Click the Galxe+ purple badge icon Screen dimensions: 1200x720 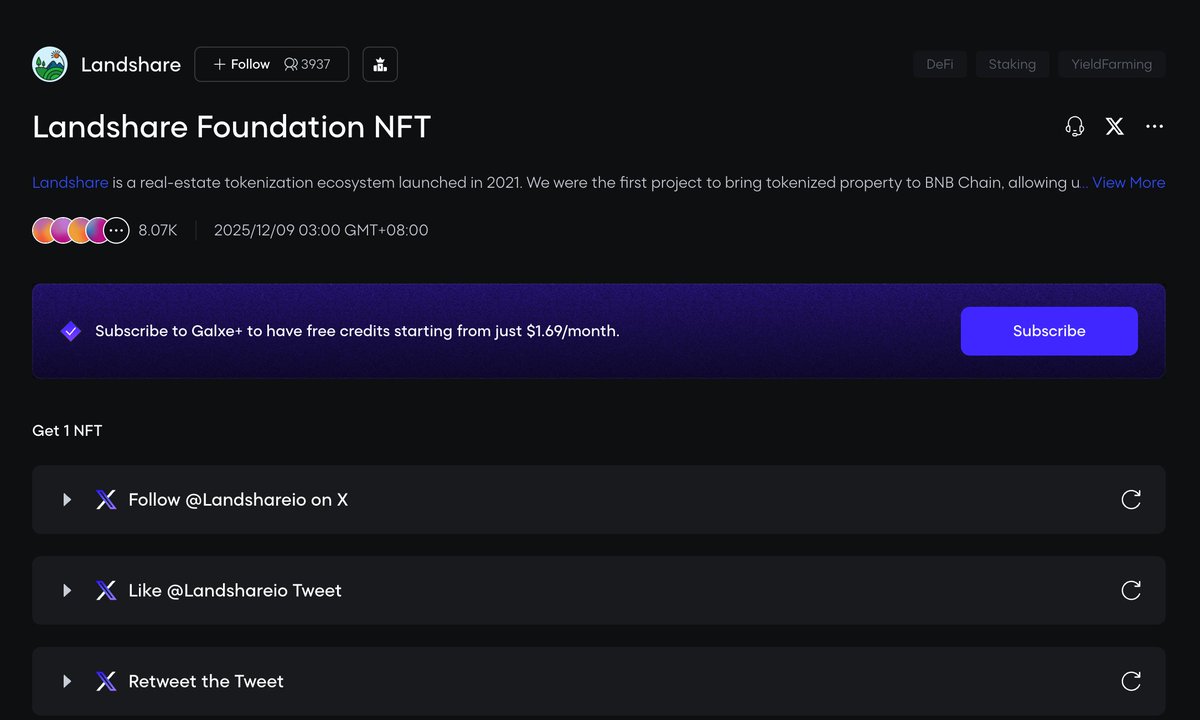coord(70,331)
